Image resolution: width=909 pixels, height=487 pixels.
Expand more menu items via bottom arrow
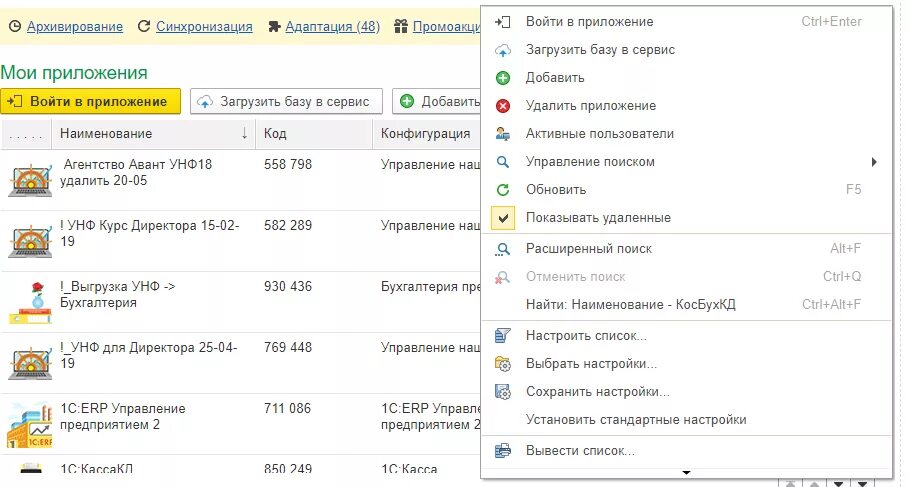(686, 473)
